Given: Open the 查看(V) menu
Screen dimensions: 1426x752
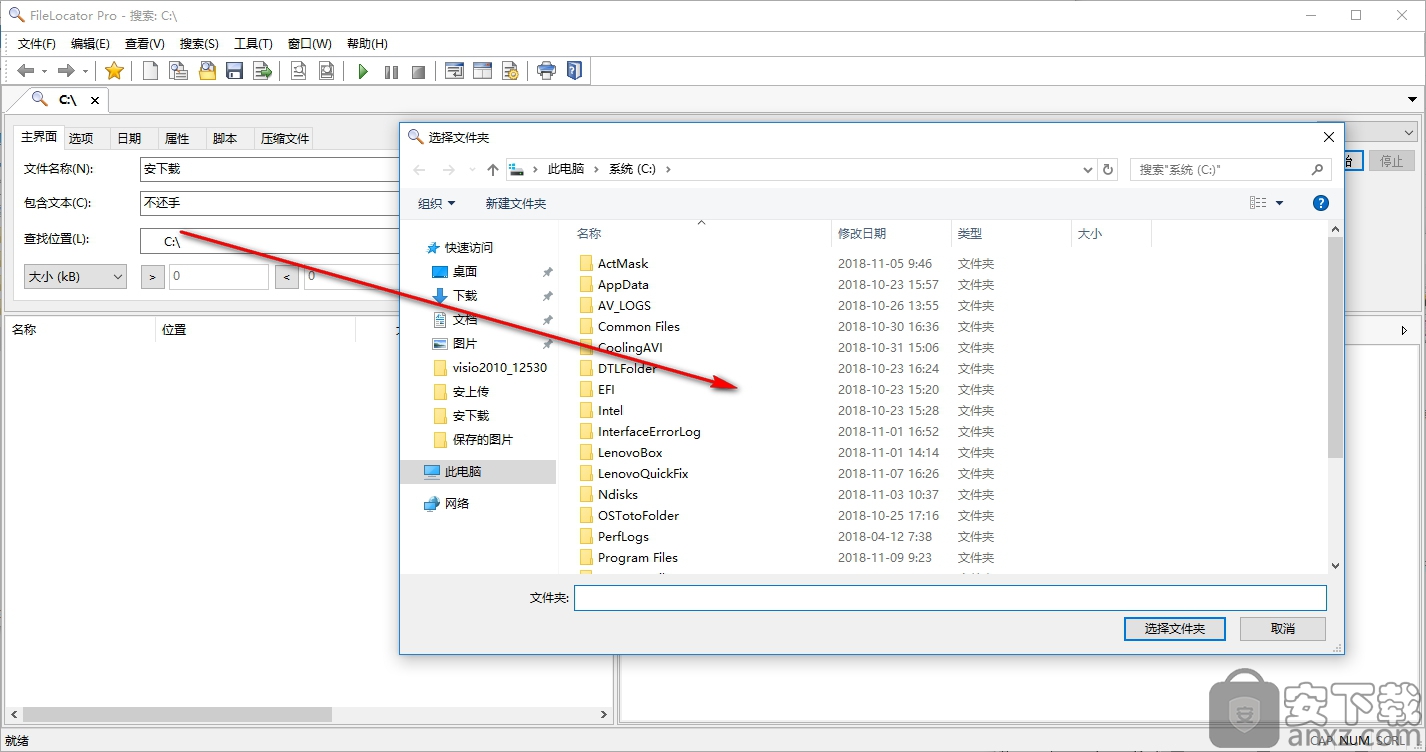Looking at the screenshot, I should point(144,44).
